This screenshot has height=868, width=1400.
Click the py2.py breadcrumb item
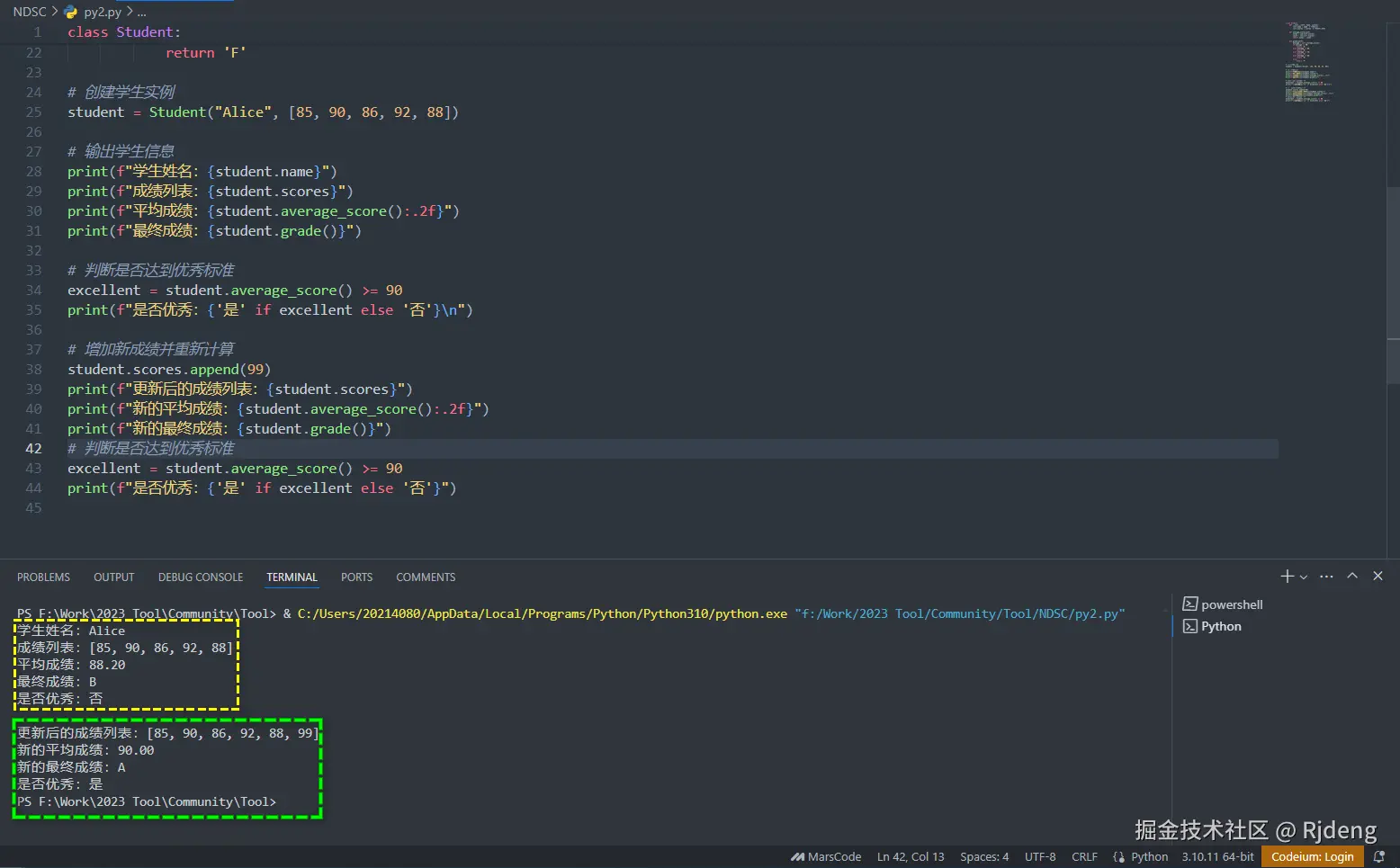[103, 12]
